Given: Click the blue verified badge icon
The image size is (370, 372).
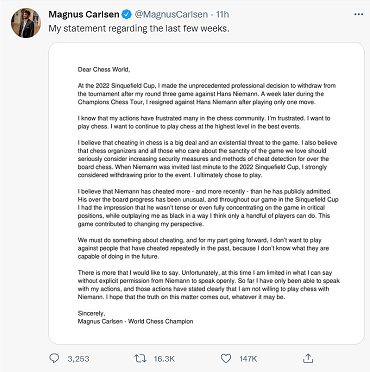Looking at the screenshot, I should click(127, 15).
